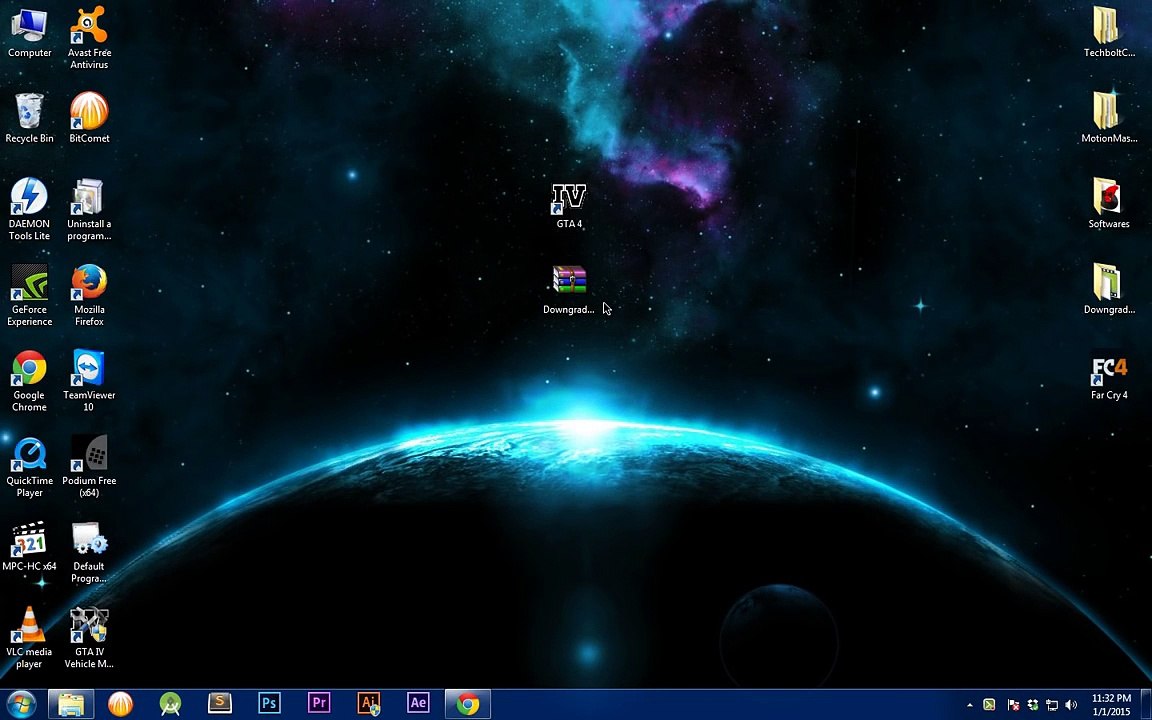Image resolution: width=1152 pixels, height=720 pixels.
Task: Select the Recycle Bin icon
Action: pyautogui.click(x=29, y=118)
